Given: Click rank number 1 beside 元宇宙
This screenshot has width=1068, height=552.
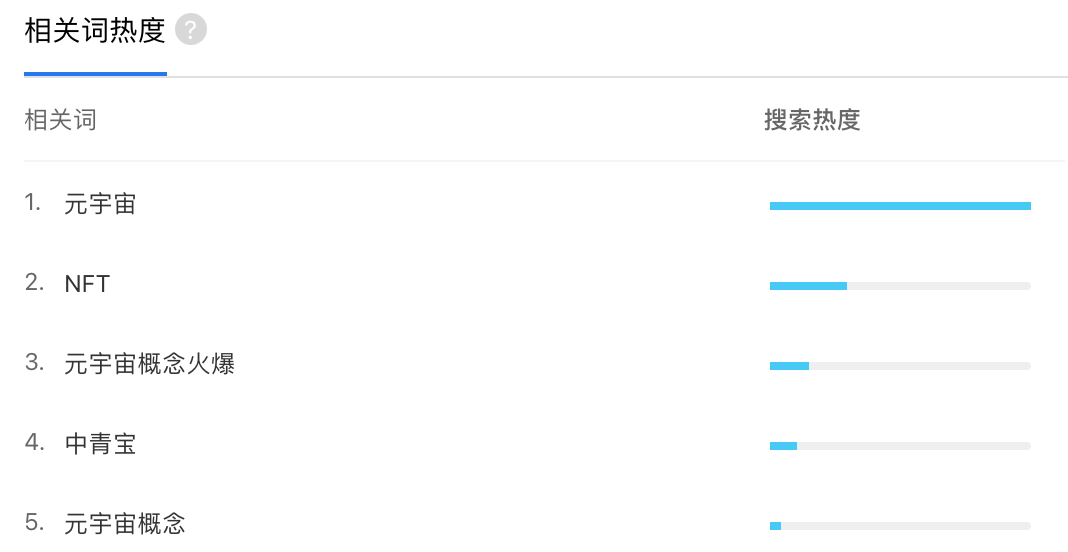Looking at the screenshot, I should pyautogui.click(x=33, y=204).
